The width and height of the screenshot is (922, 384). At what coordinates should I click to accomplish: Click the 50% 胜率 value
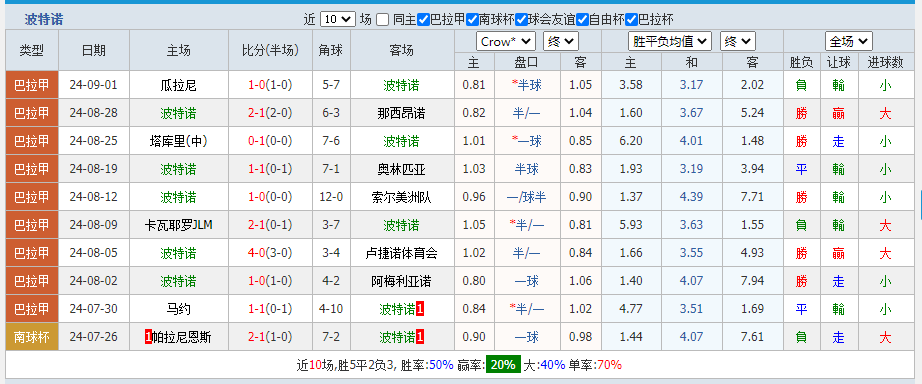(441, 365)
